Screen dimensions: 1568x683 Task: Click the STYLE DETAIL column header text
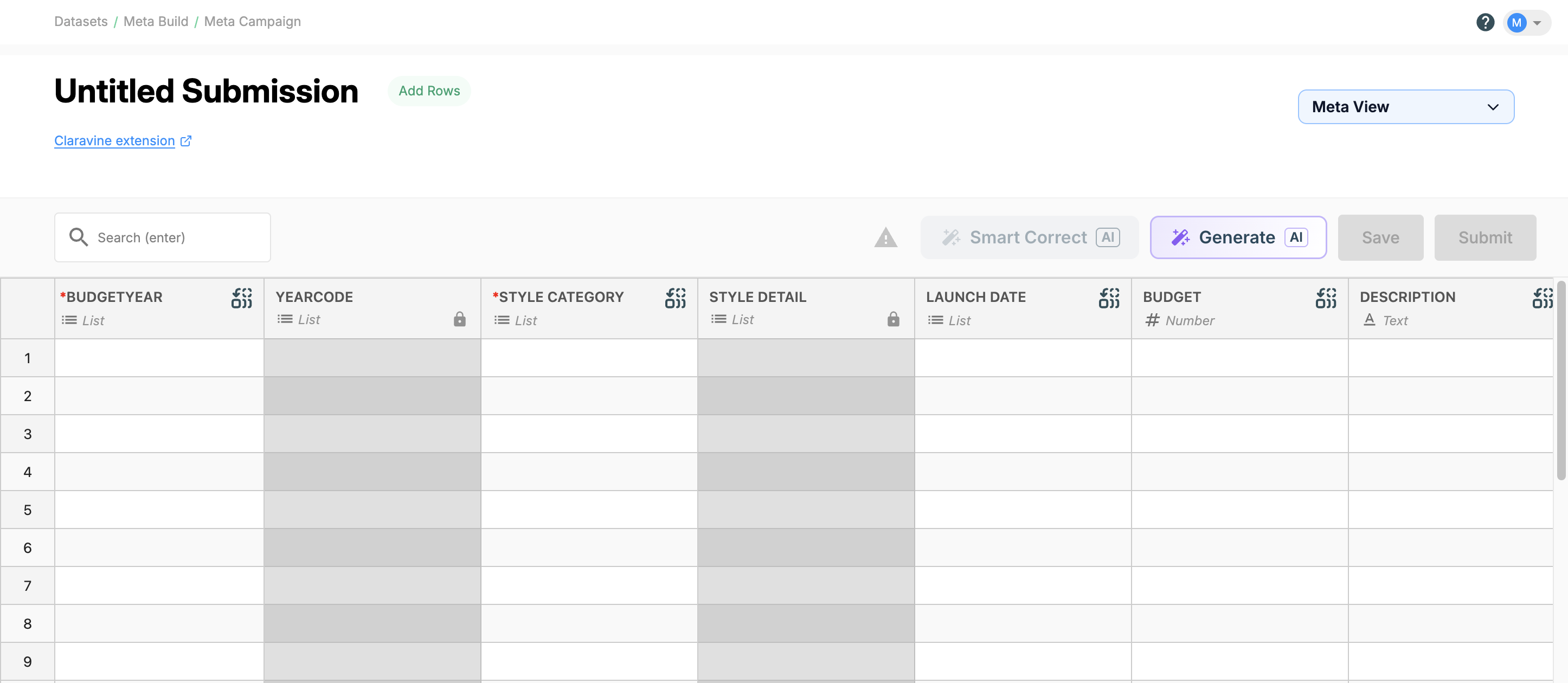click(758, 297)
